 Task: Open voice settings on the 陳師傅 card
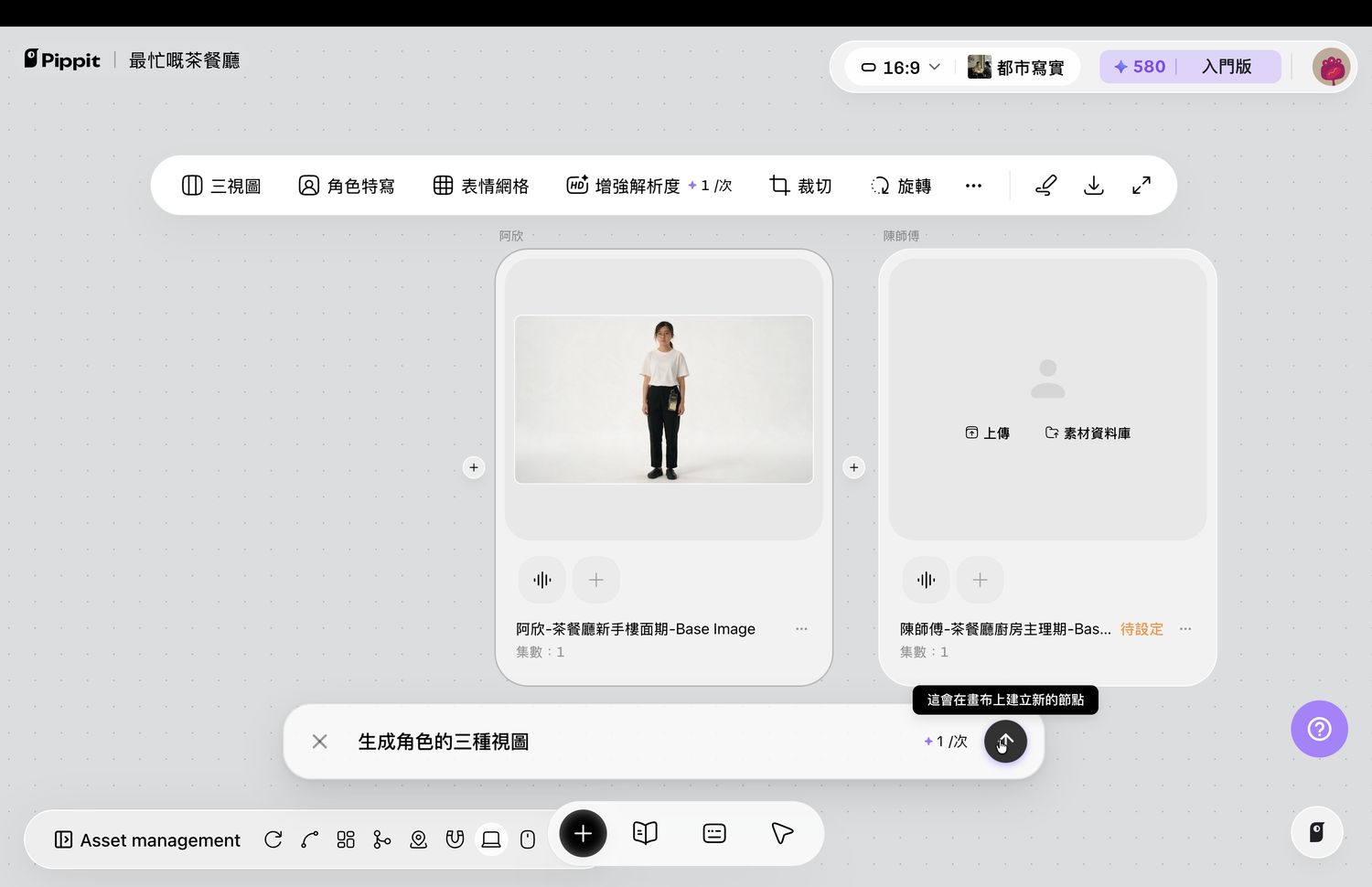(927, 580)
